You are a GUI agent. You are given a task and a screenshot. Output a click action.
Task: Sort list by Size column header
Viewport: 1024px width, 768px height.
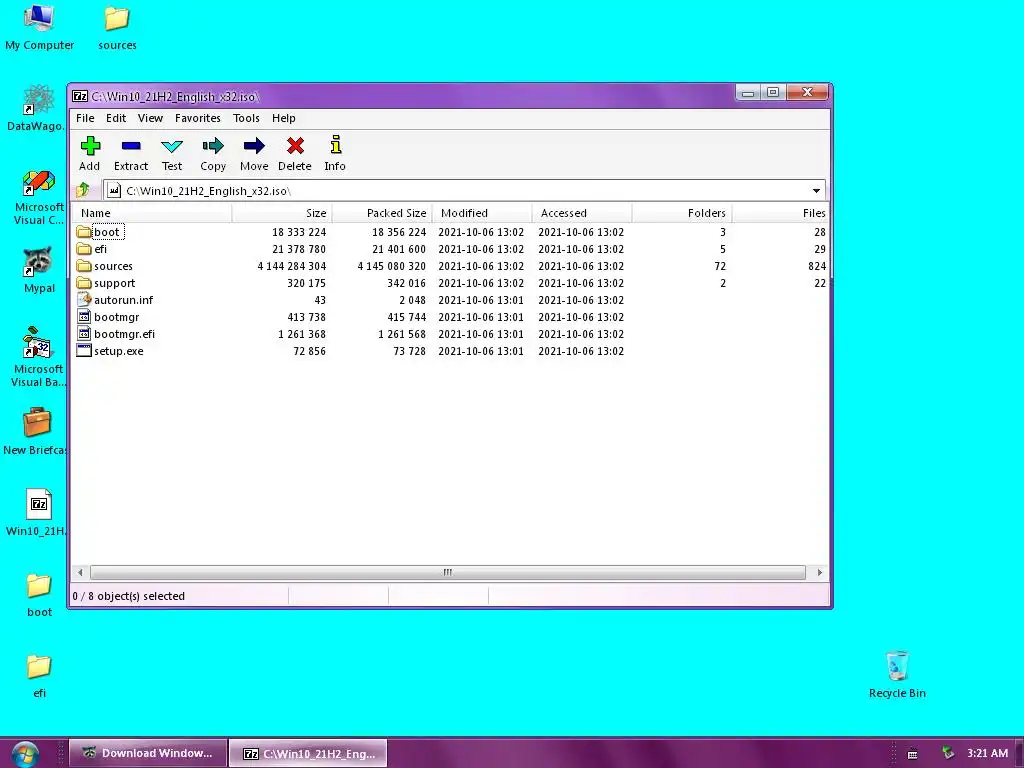(282, 213)
